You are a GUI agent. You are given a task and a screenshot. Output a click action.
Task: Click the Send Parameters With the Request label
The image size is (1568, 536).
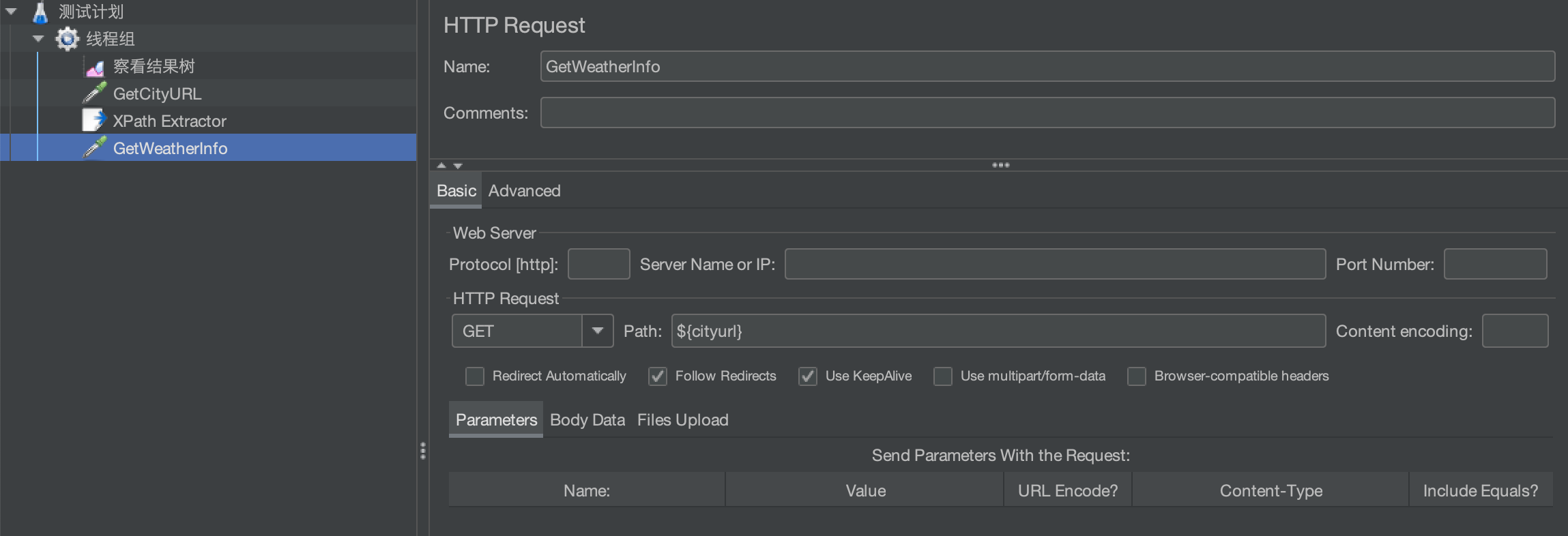point(1001,456)
